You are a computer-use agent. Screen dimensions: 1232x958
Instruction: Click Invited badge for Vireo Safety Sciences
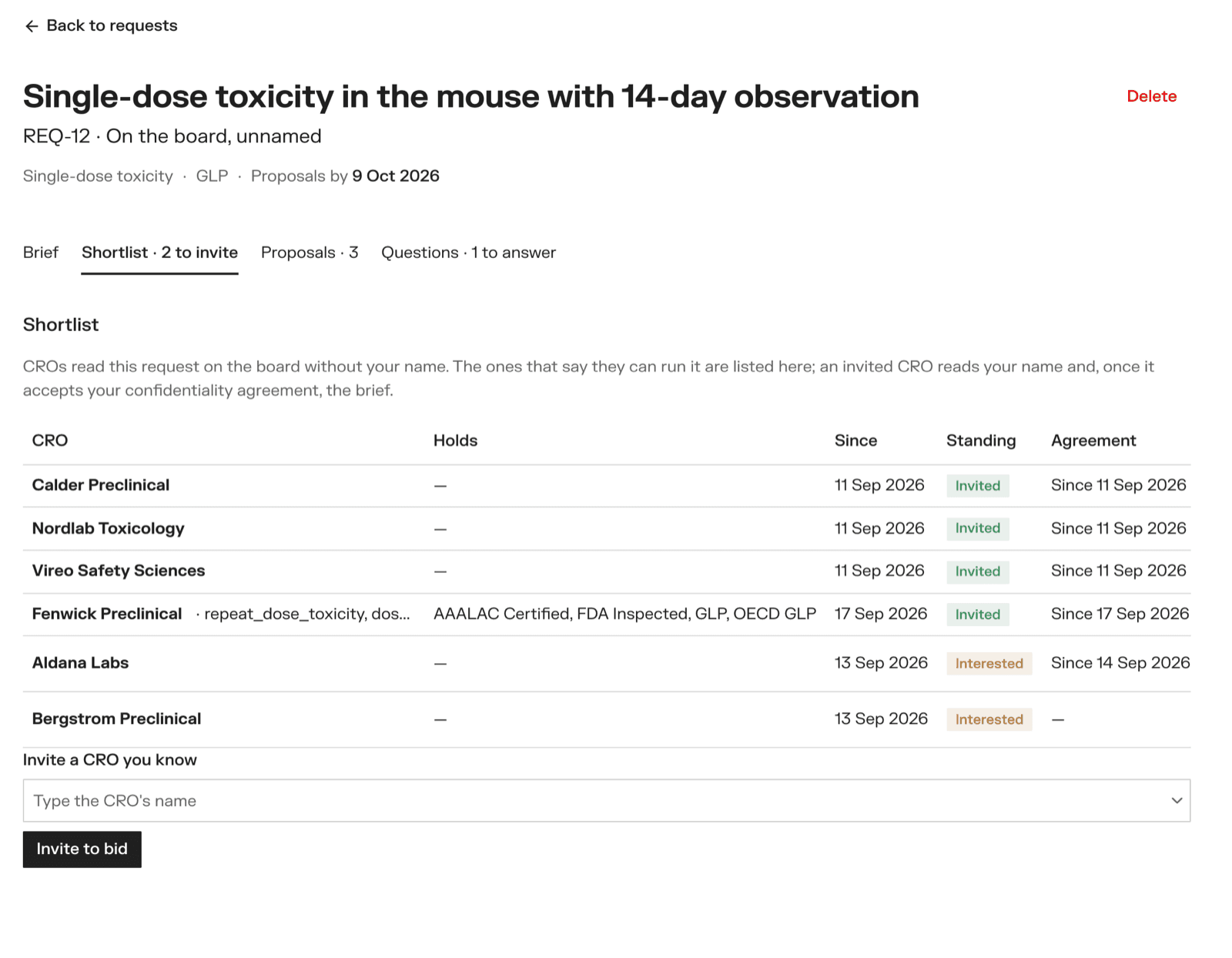point(978,571)
